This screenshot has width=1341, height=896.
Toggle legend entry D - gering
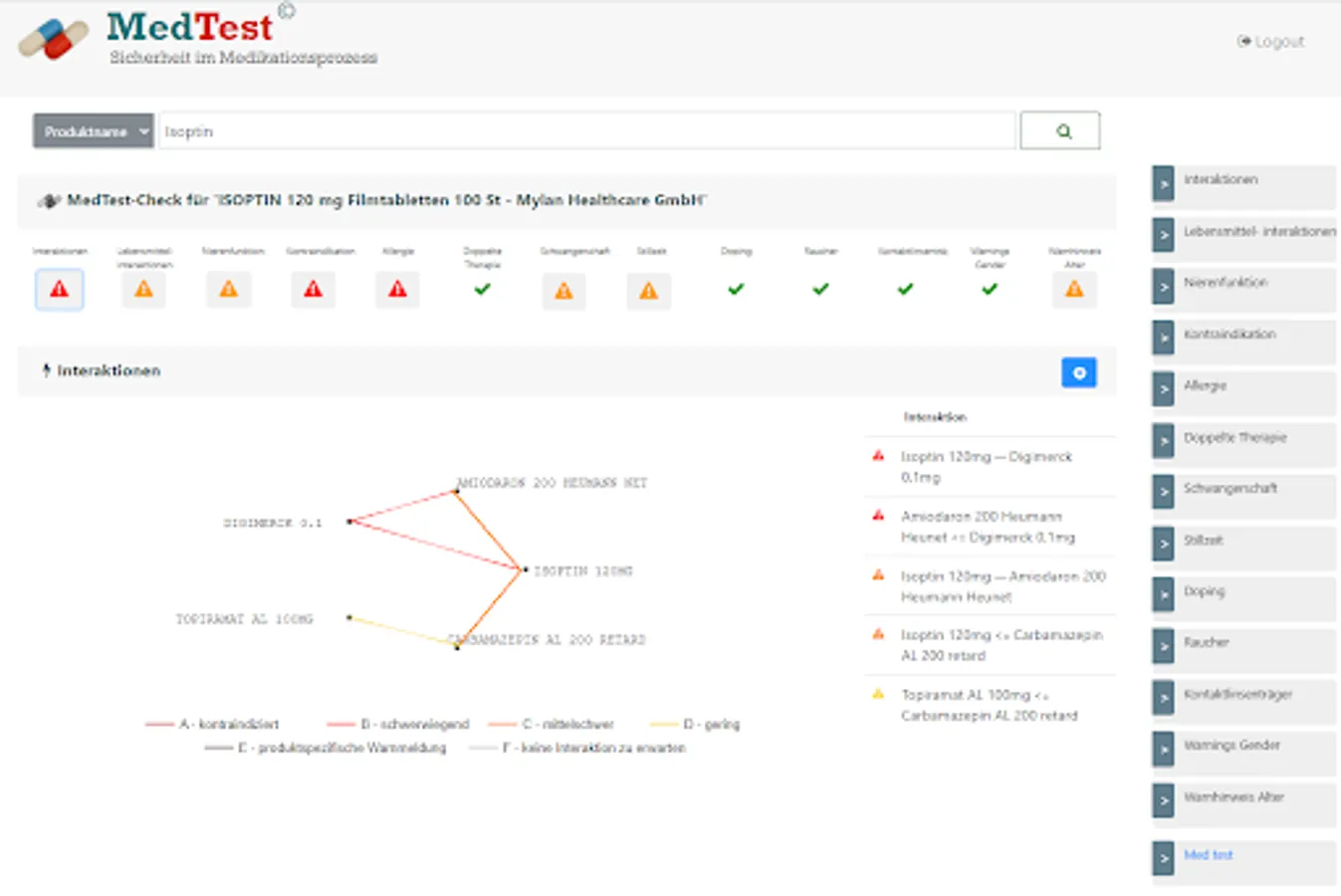tap(695, 725)
